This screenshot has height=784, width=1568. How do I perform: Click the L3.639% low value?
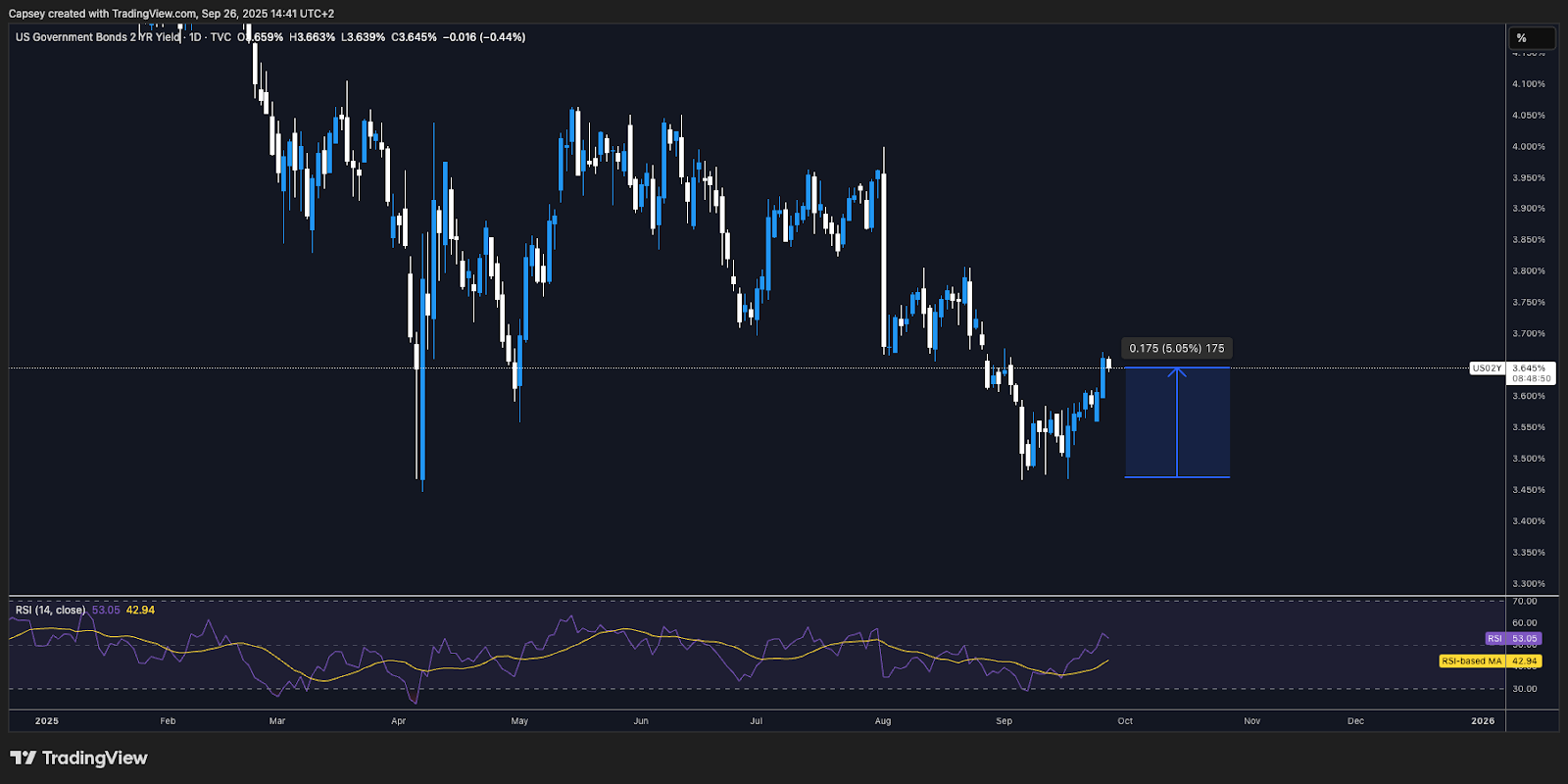(x=363, y=37)
